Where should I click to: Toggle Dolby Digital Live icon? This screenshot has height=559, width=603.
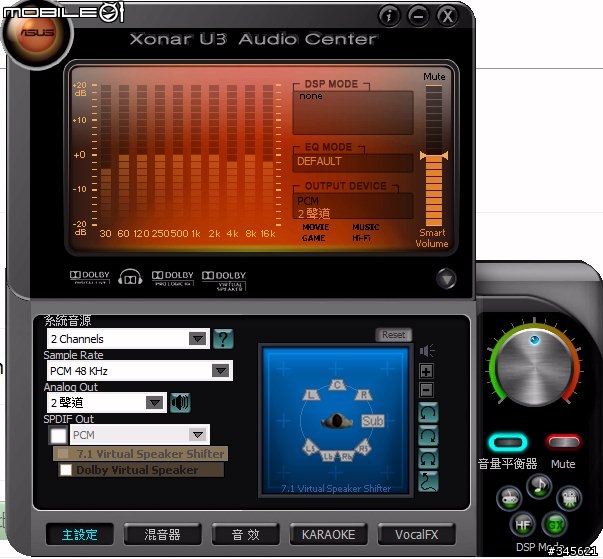(90, 277)
